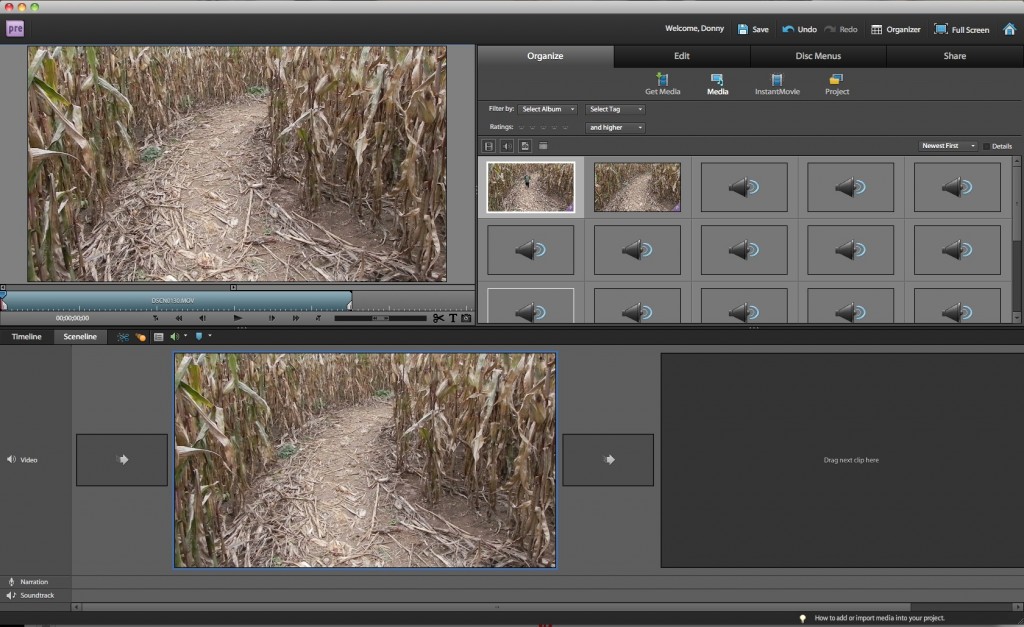
Task: Select the scissors split clip tool
Action: coord(438,318)
